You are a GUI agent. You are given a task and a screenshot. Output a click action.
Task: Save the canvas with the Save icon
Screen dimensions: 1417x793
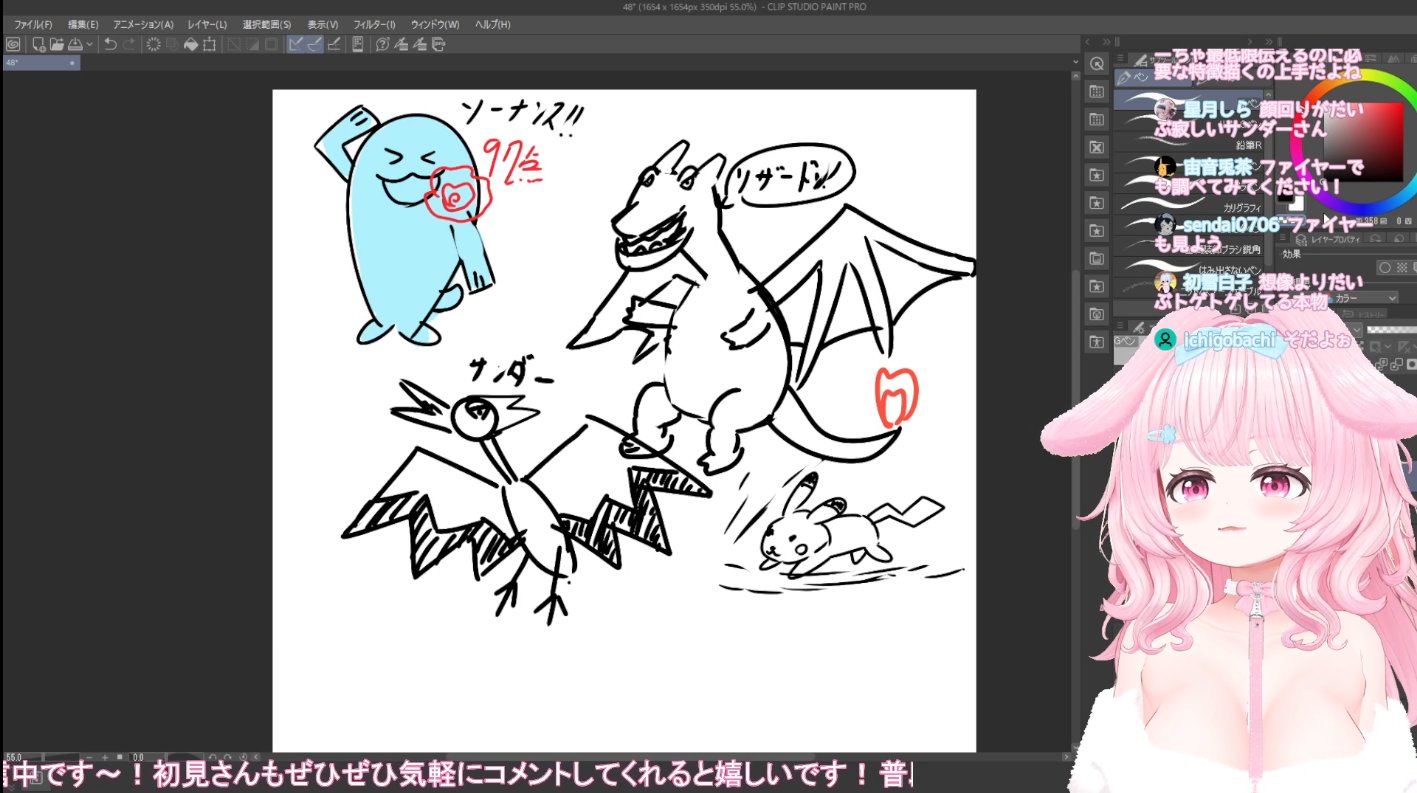(x=74, y=44)
